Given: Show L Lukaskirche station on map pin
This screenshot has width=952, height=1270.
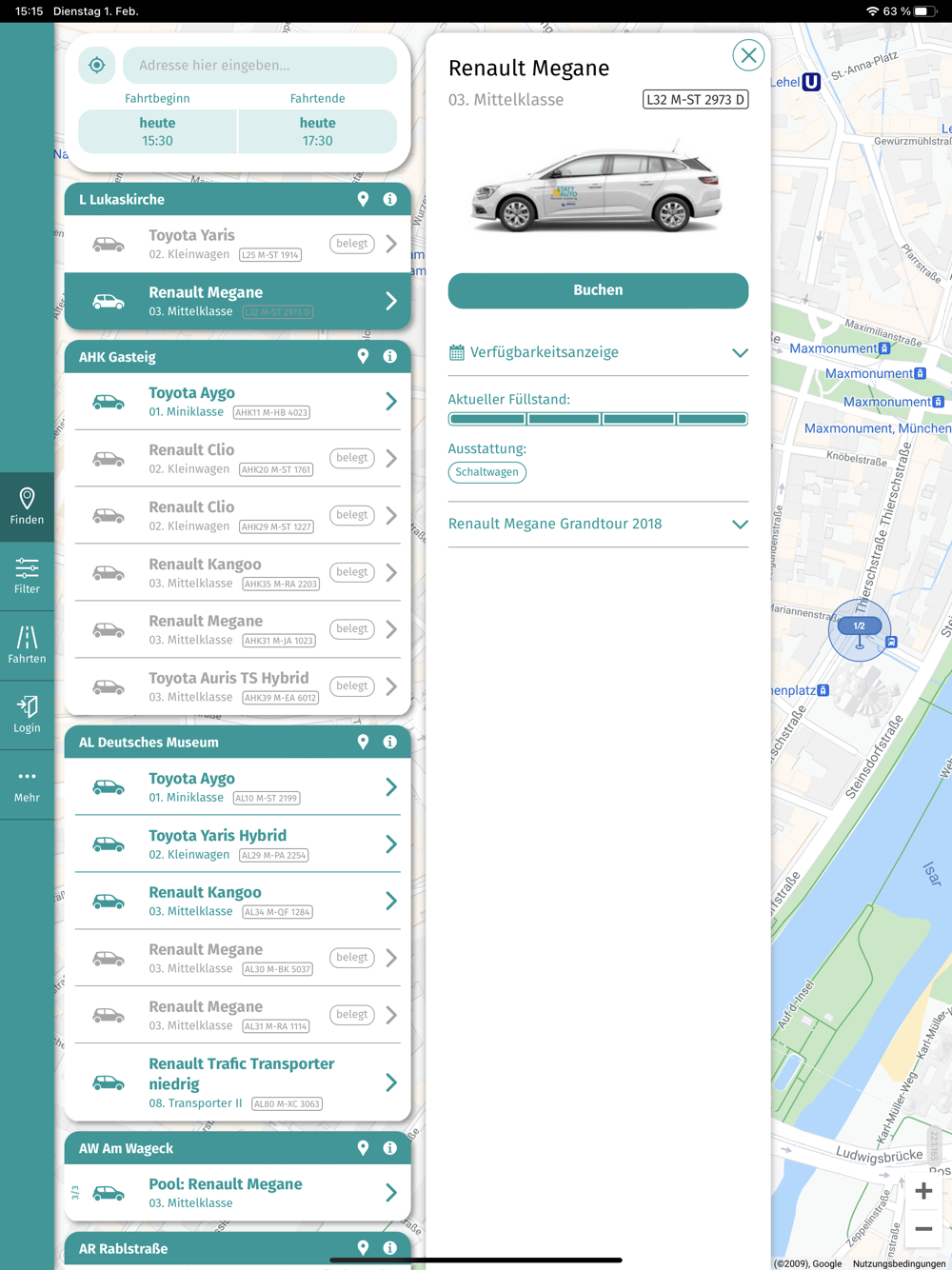Looking at the screenshot, I should [x=363, y=199].
